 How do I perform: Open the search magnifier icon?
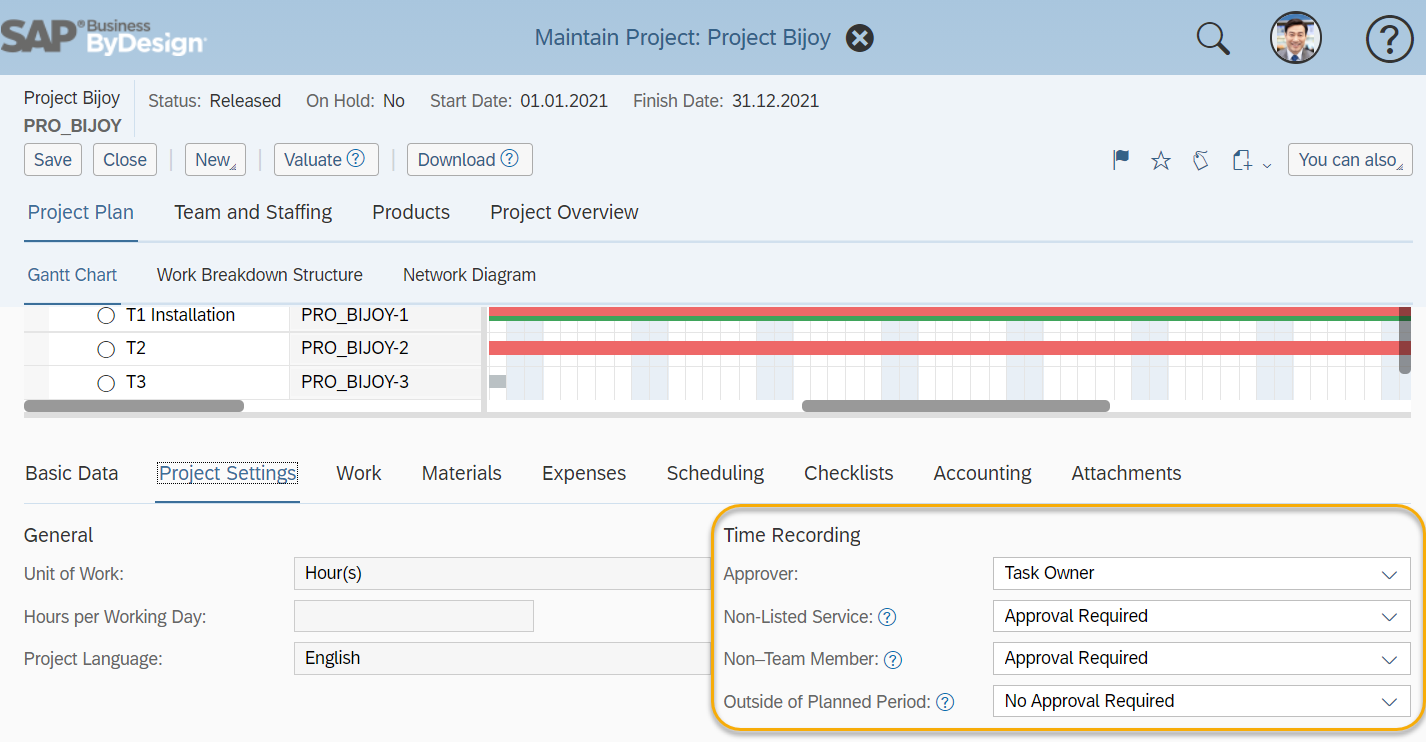pyautogui.click(x=1213, y=38)
